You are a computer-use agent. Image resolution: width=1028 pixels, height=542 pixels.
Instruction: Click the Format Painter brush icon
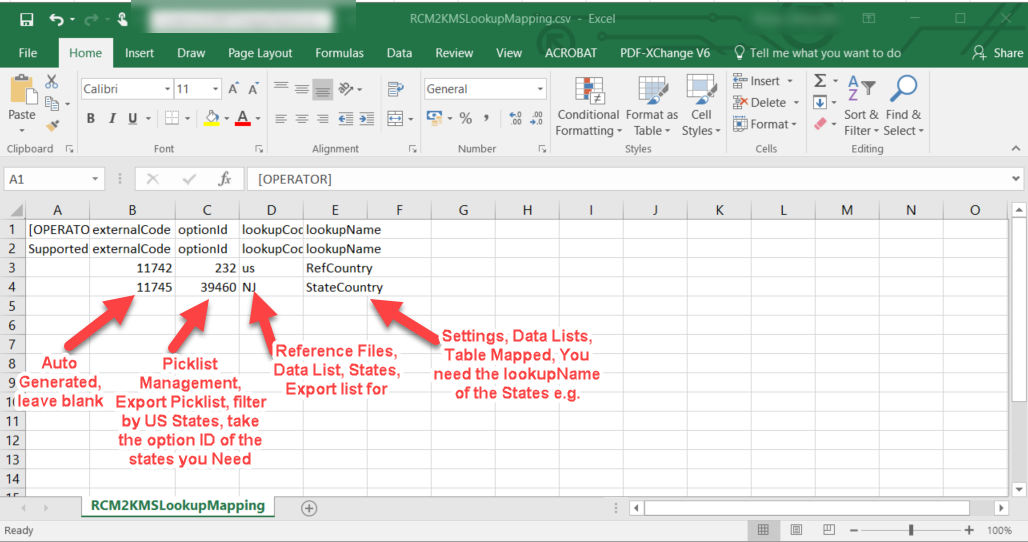[x=52, y=125]
